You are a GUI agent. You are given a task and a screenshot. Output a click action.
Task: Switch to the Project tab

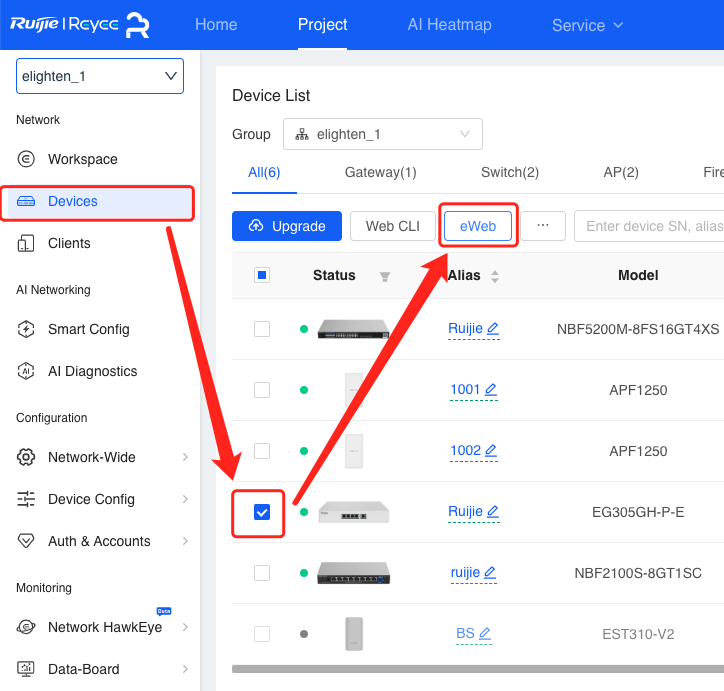(322, 24)
